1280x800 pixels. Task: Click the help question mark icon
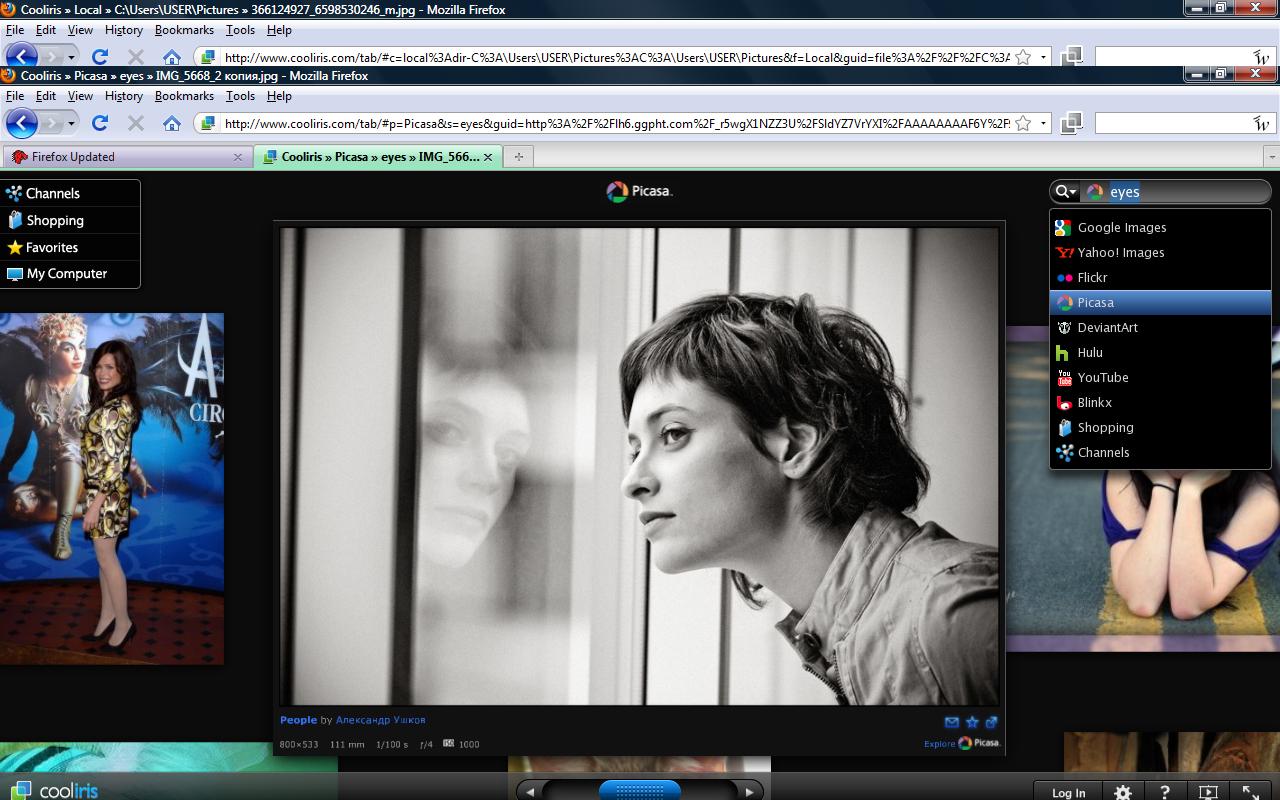point(1165,792)
